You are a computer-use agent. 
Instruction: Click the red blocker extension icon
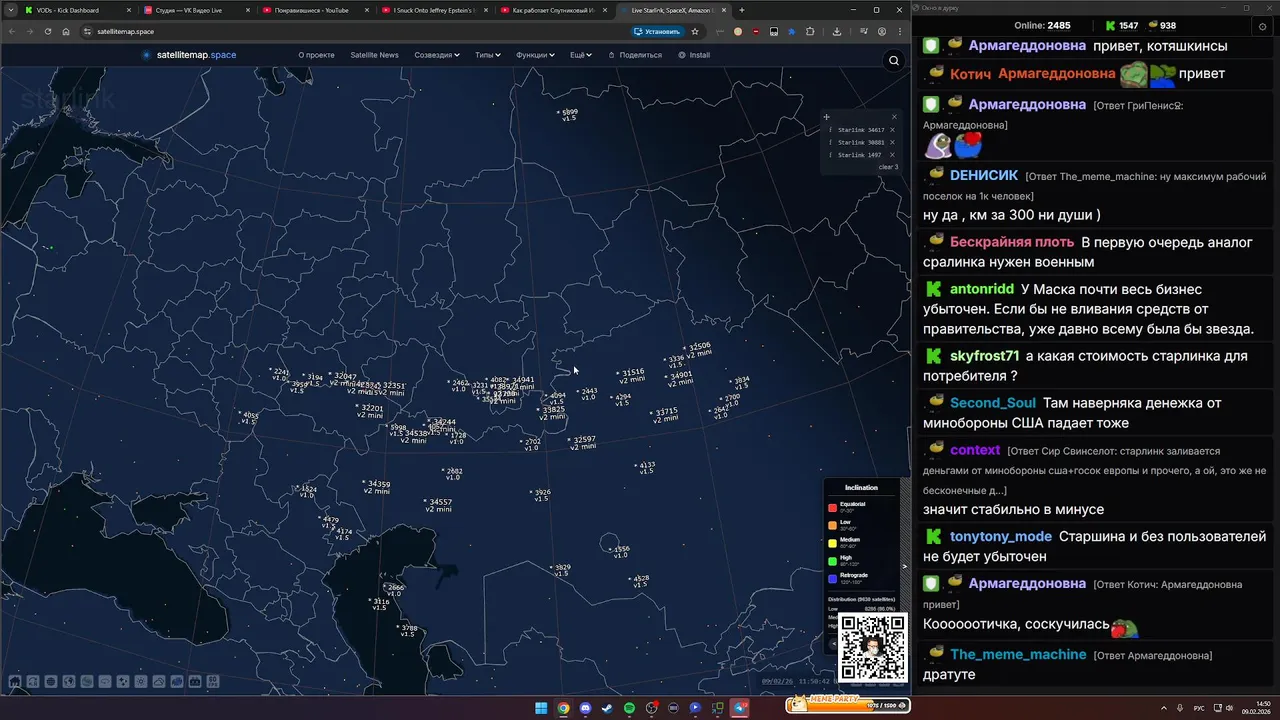pyautogui.click(x=755, y=31)
